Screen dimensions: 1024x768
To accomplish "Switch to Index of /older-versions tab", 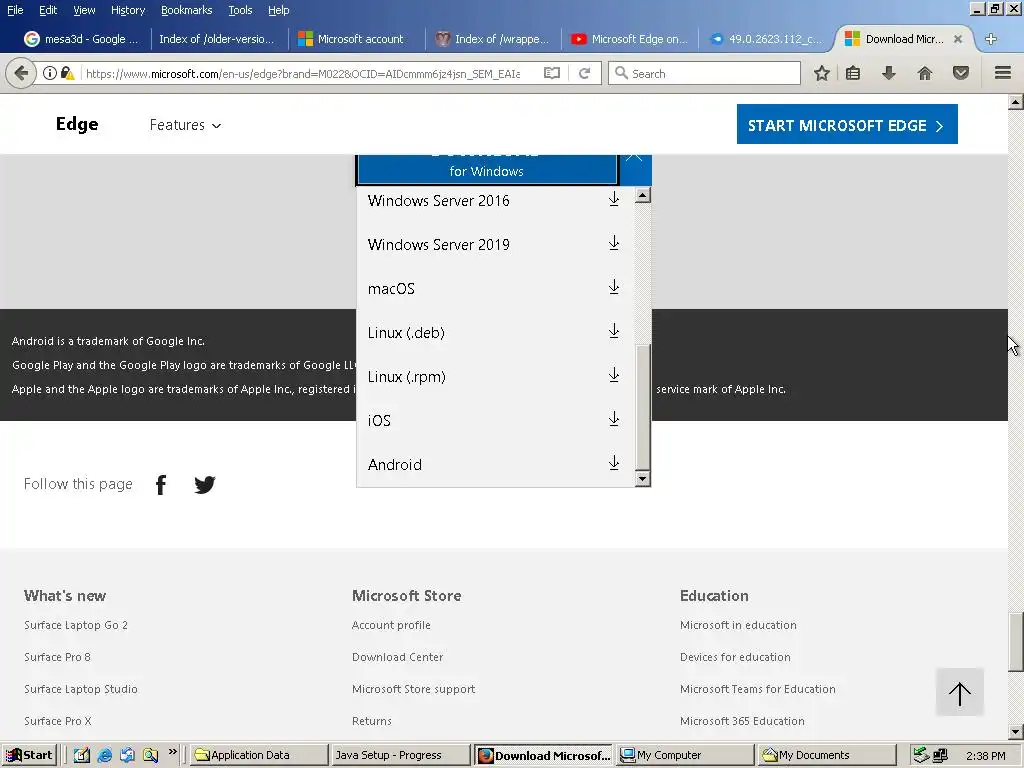I will click(216, 39).
